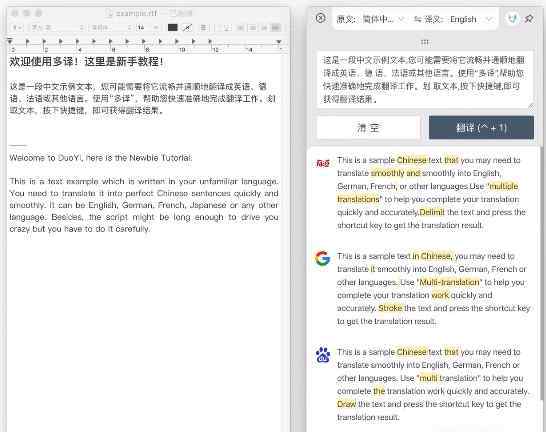
Task: Click the line 'Welcome to DuoYi, here is the Newbie Tutorial'
Action: [100, 158]
